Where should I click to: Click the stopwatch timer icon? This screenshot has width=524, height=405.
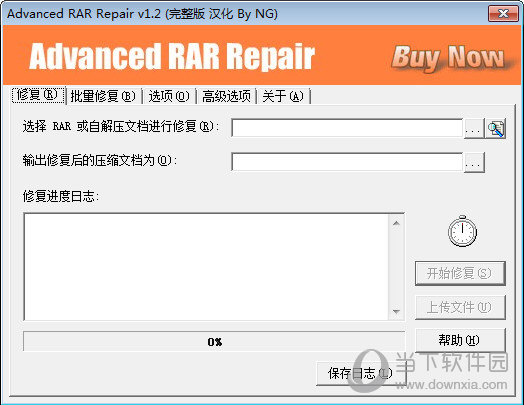tap(462, 231)
